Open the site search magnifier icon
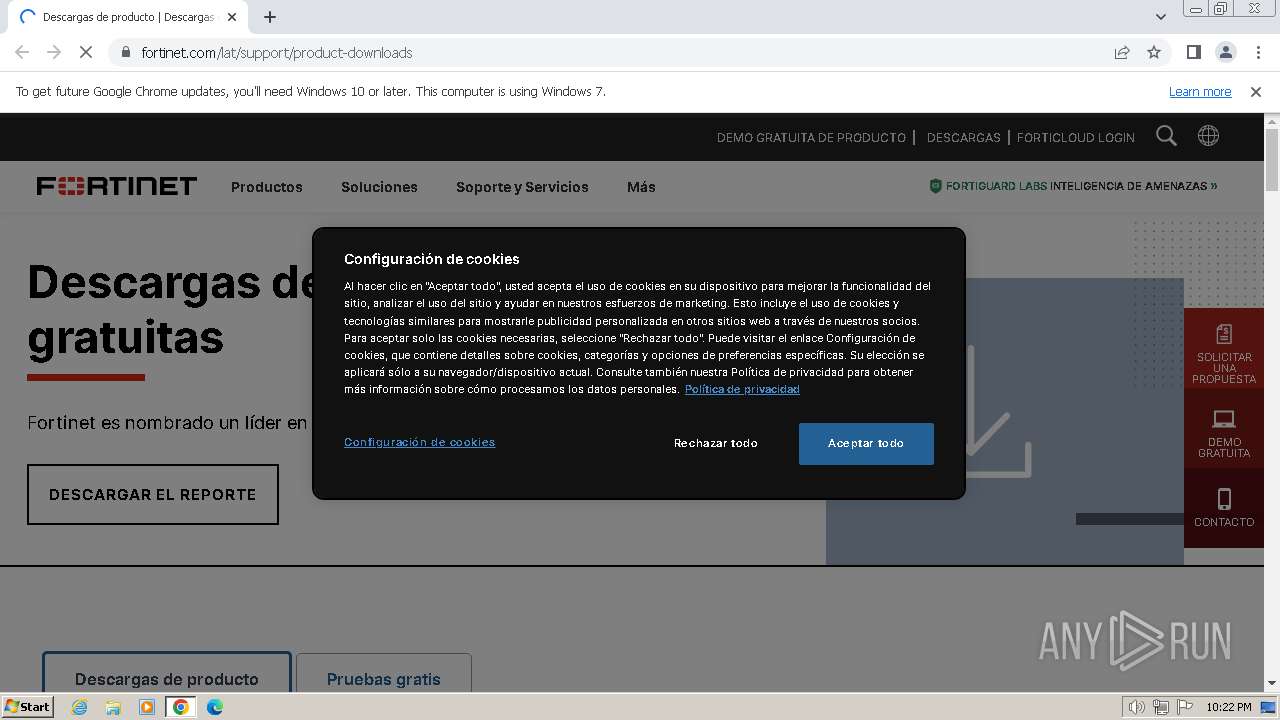 tap(1166, 136)
